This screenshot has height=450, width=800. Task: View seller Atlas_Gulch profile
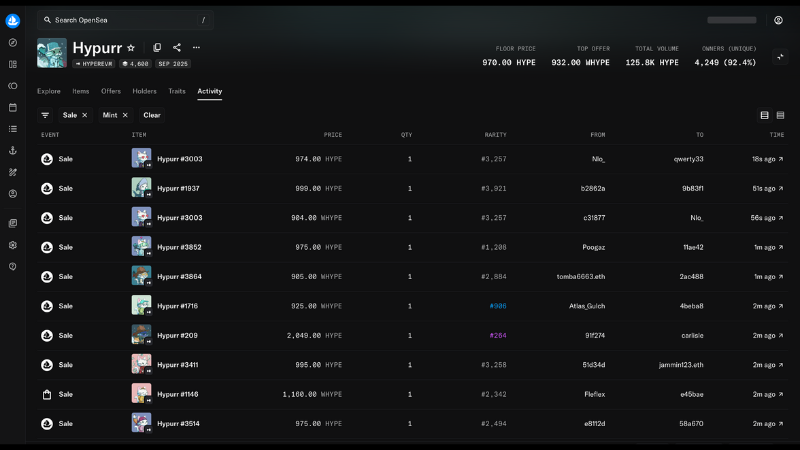coord(587,306)
